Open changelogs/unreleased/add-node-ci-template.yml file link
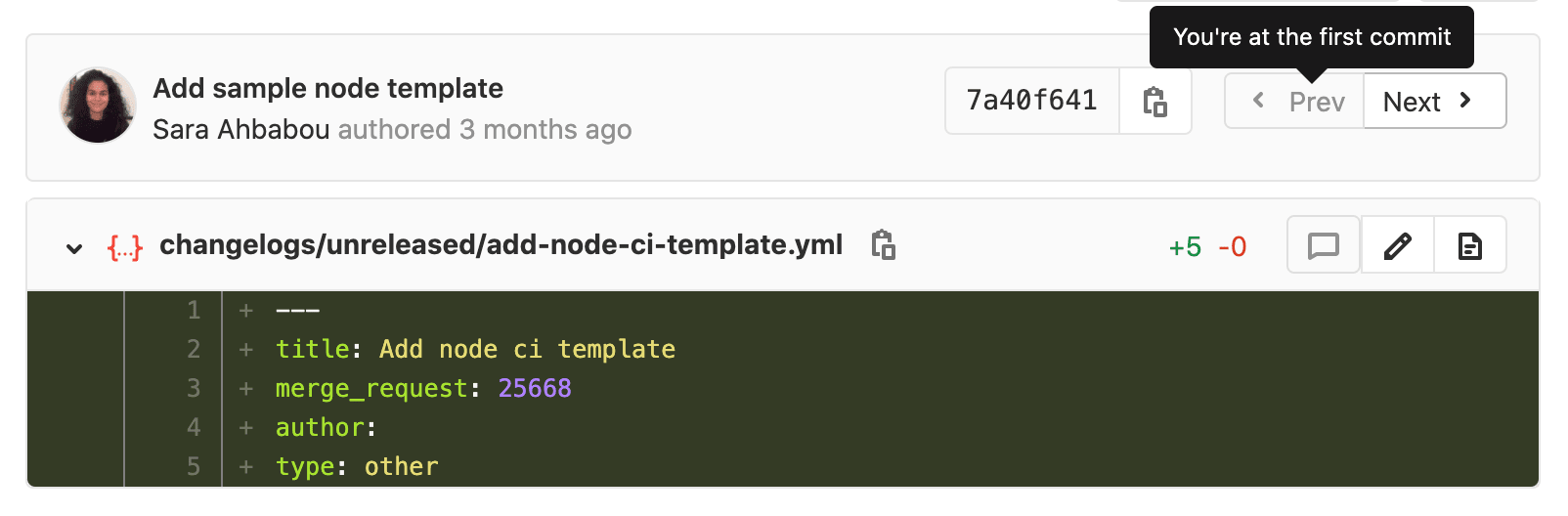Screen dimensions: 1568x516 pos(501,244)
